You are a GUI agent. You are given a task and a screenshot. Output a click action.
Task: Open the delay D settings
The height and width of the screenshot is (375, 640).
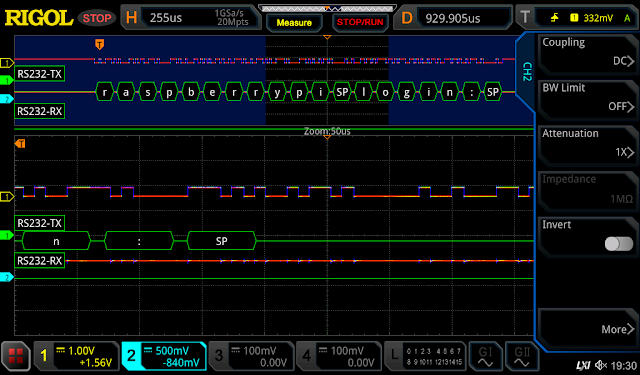(407, 18)
